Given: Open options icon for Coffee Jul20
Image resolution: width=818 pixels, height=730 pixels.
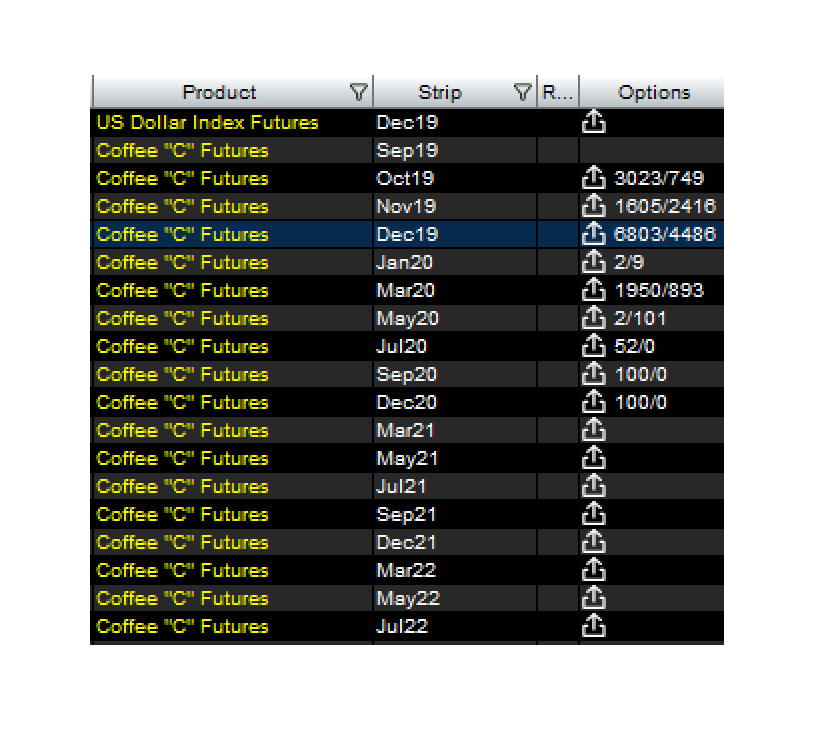Looking at the screenshot, I should click(x=594, y=346).
